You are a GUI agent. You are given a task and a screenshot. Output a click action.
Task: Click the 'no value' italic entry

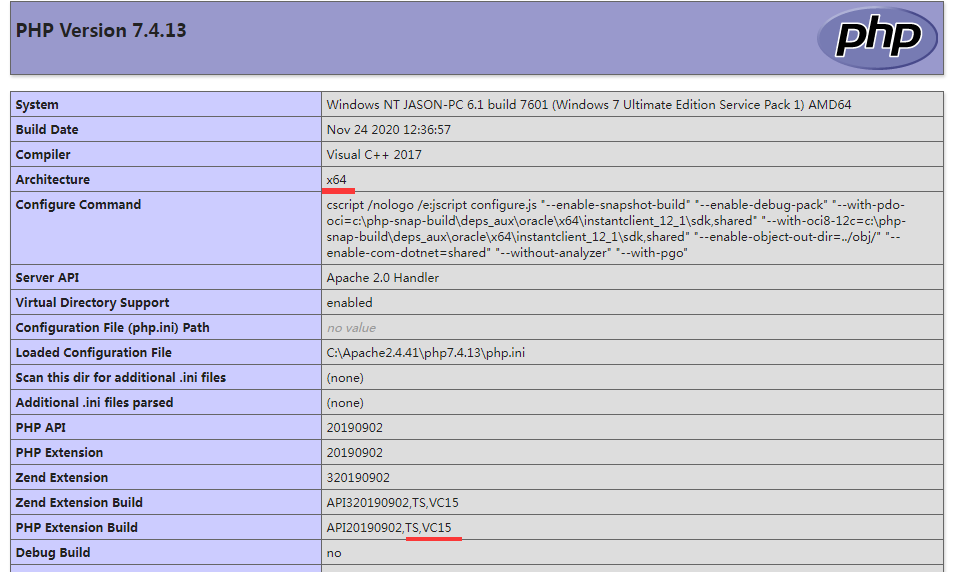coord(351,328)
